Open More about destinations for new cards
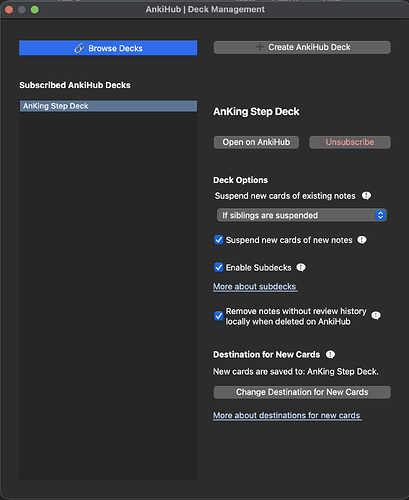The height and width of the screenshot is (500, 409). 287,415
